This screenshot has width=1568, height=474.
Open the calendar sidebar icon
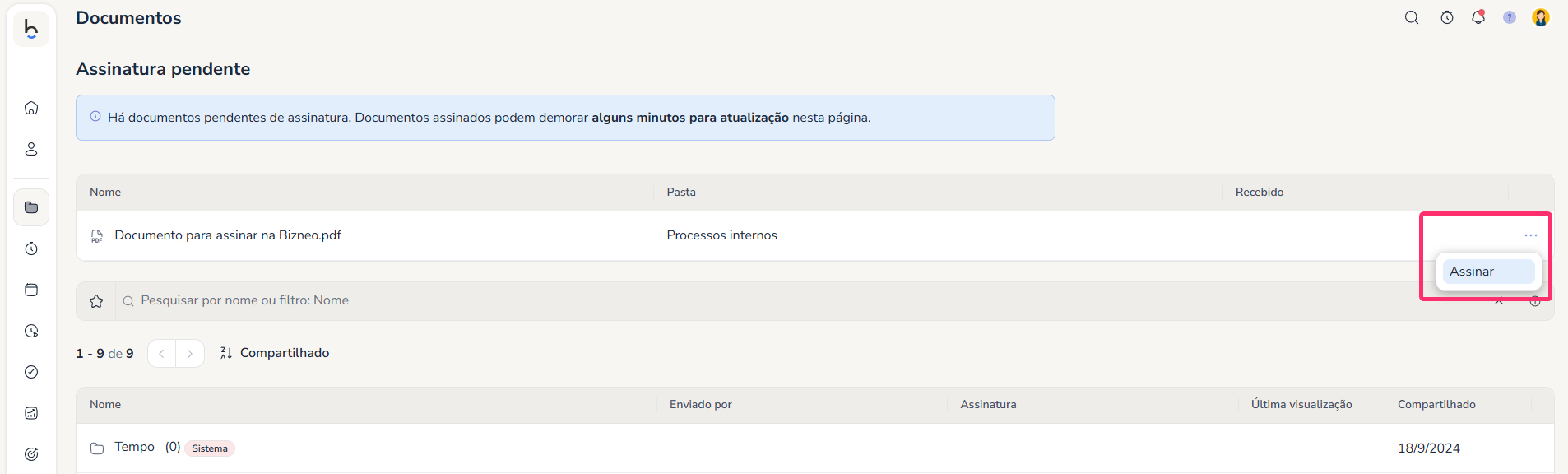coord(31,290)
